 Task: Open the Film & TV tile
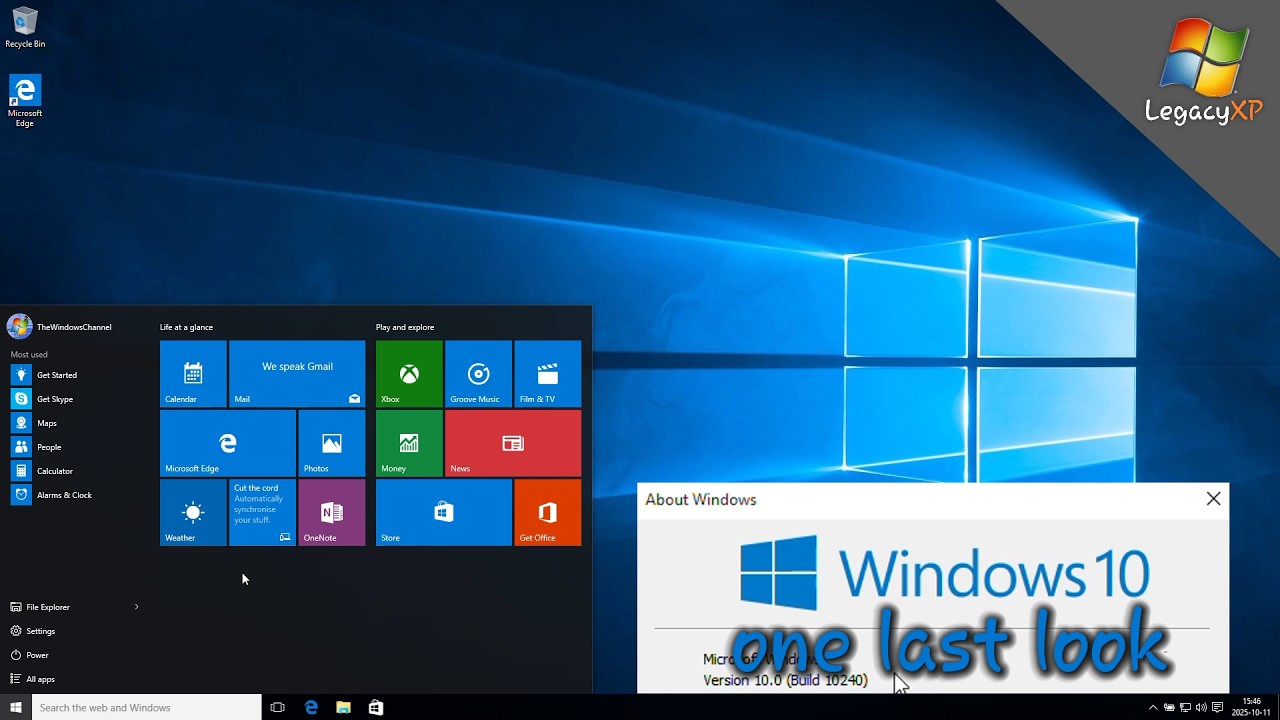tap(547, 374)
